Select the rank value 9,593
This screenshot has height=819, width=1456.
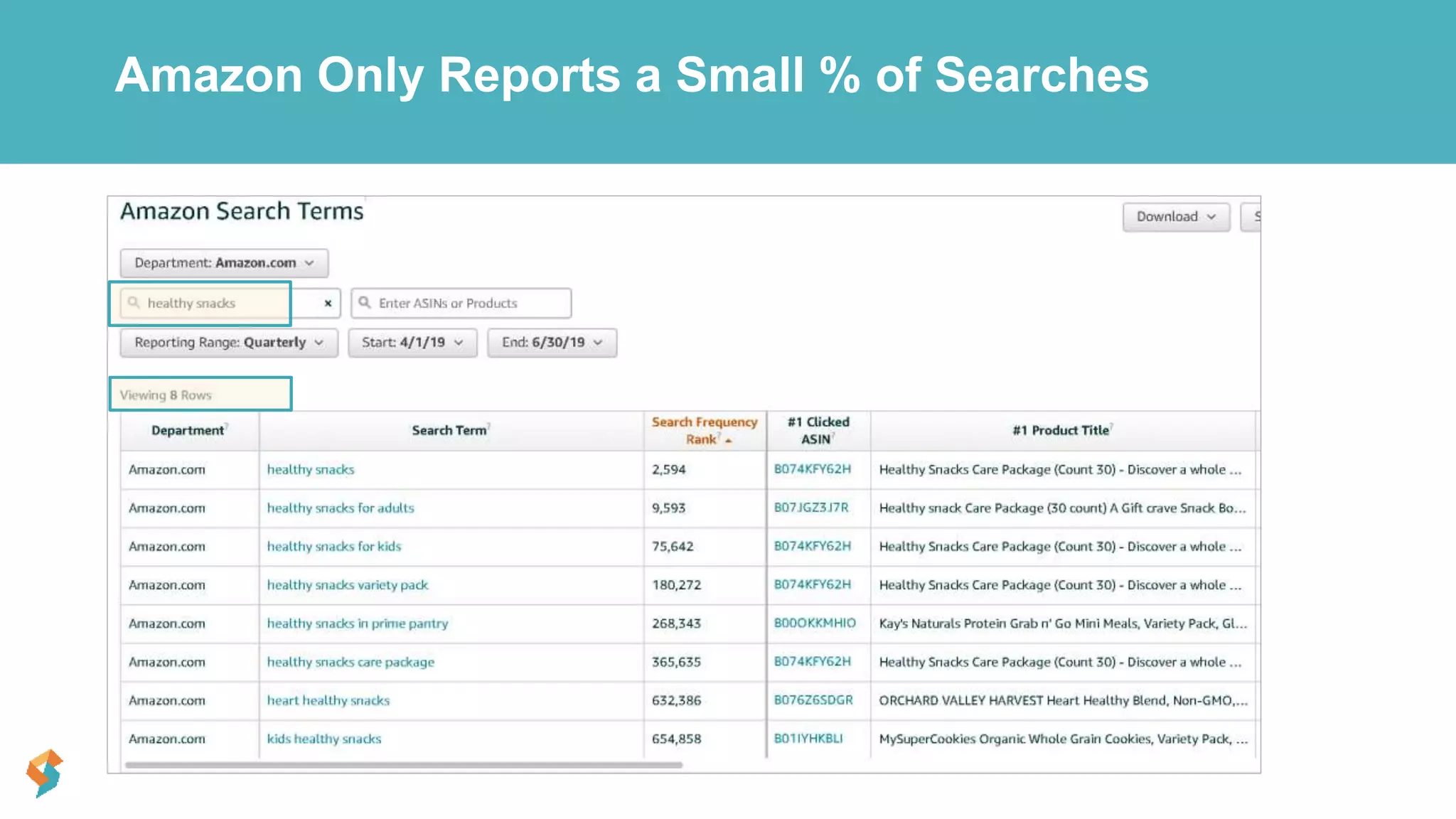coord(669,508)
